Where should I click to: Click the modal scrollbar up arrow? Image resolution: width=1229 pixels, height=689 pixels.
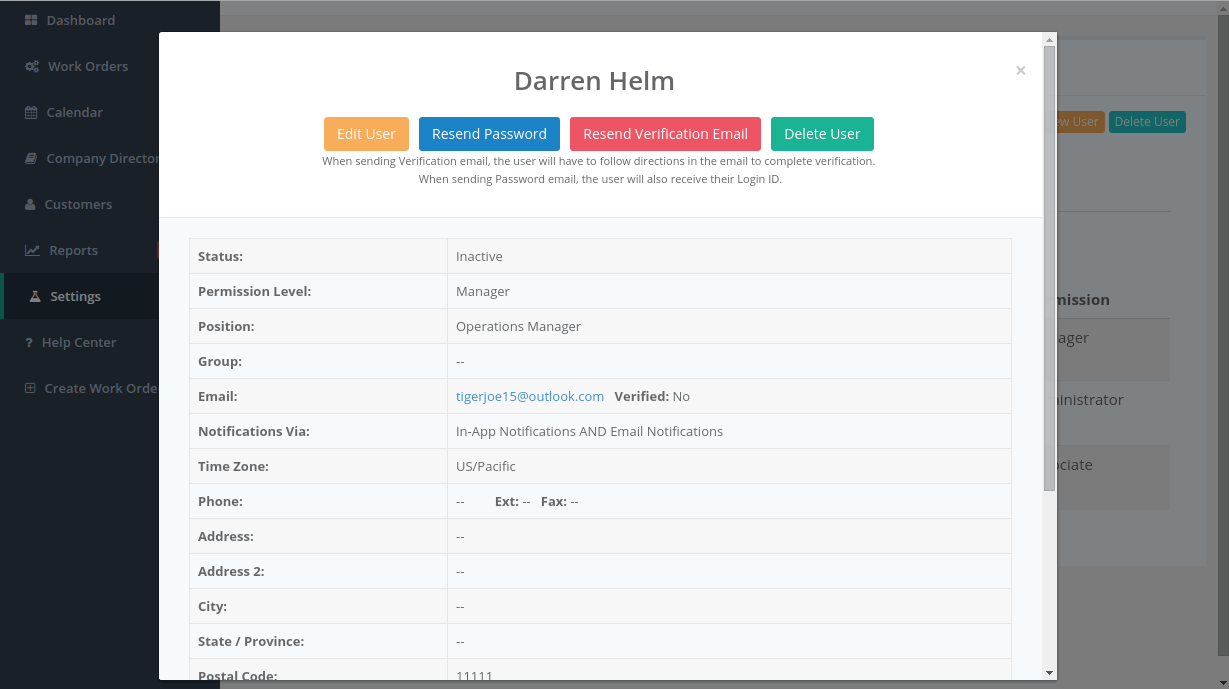[1049, 40]
